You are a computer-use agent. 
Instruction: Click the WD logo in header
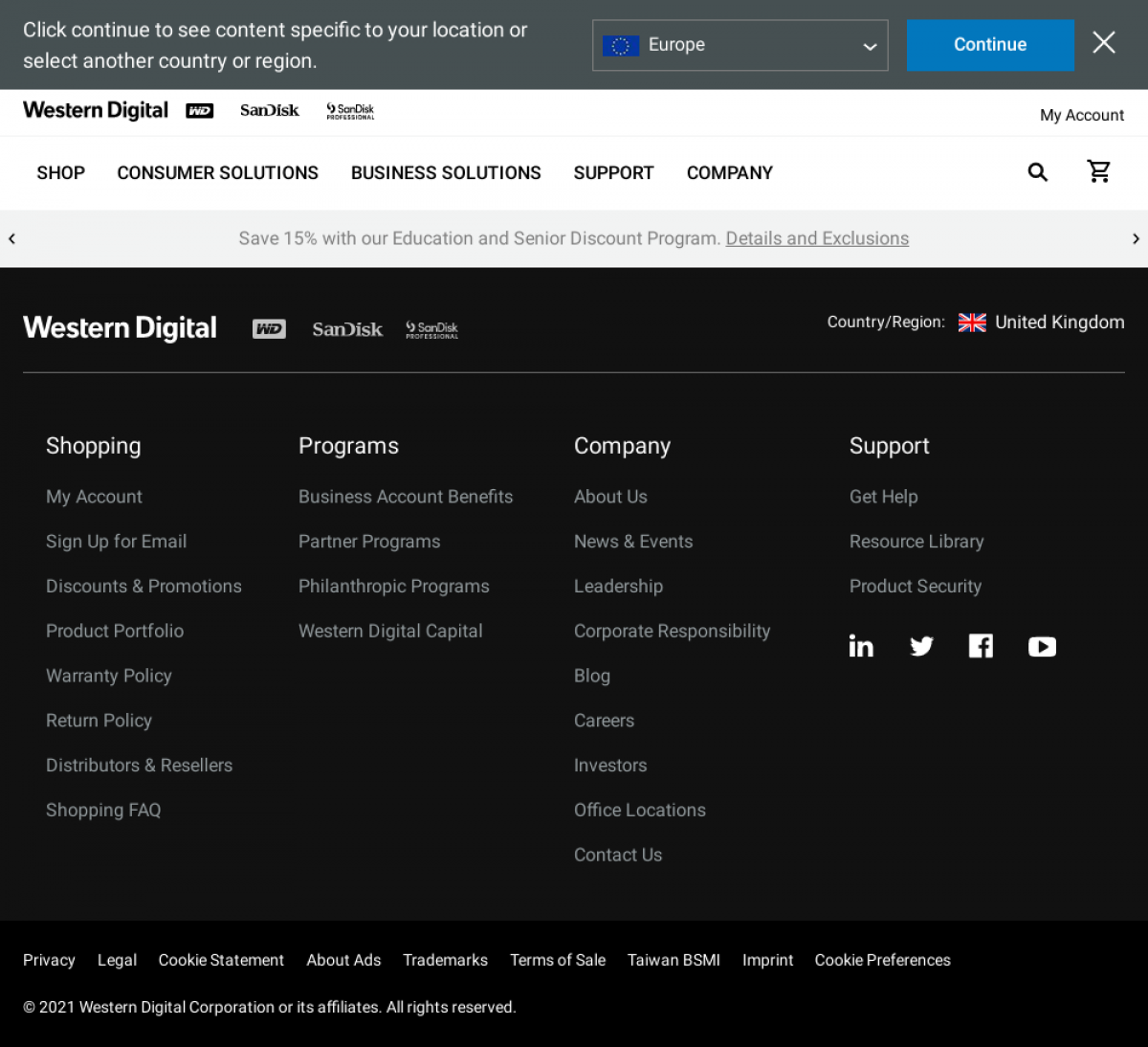coord(200,111)
